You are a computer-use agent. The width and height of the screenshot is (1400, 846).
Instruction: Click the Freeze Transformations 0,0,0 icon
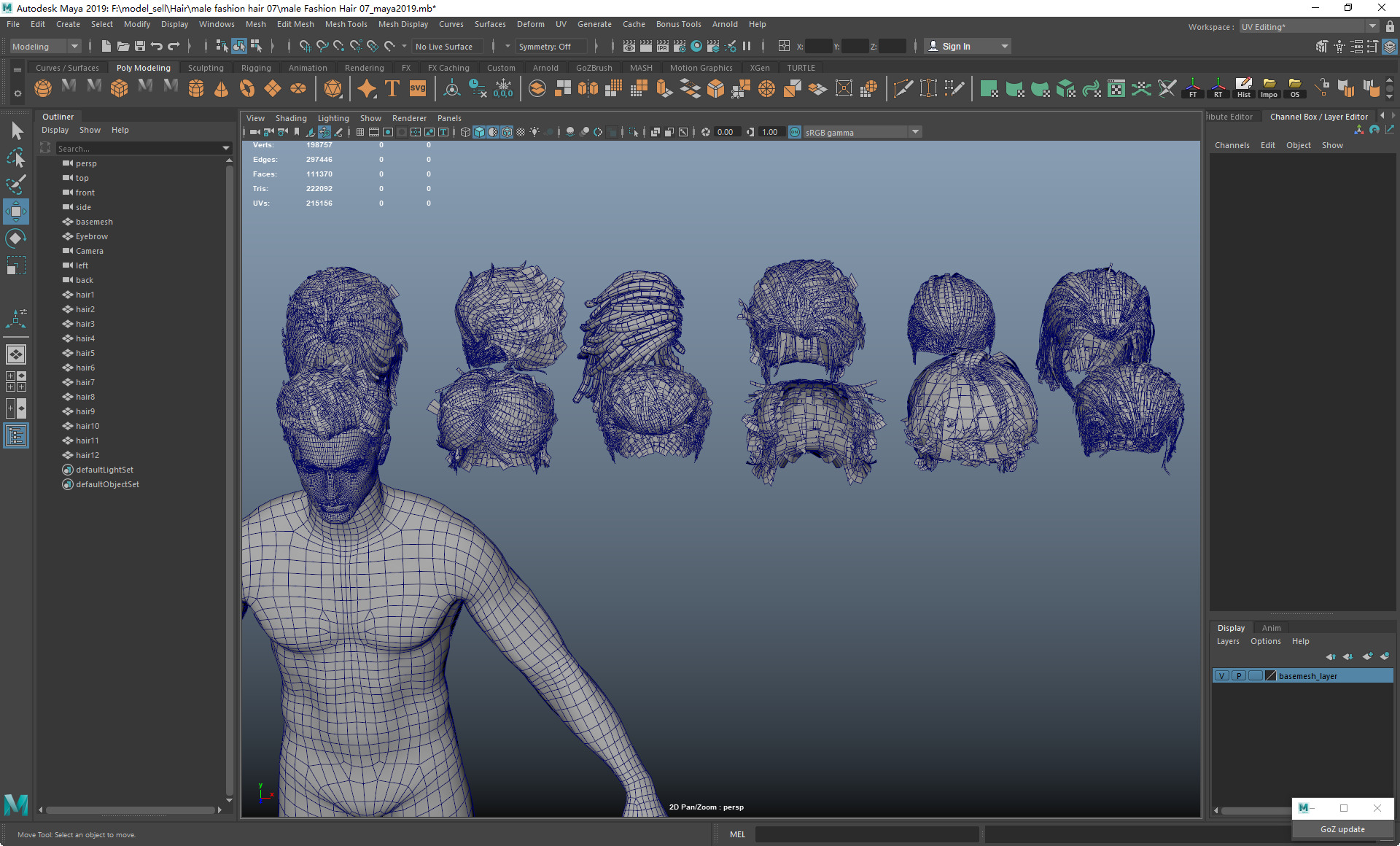click(503, 89)
